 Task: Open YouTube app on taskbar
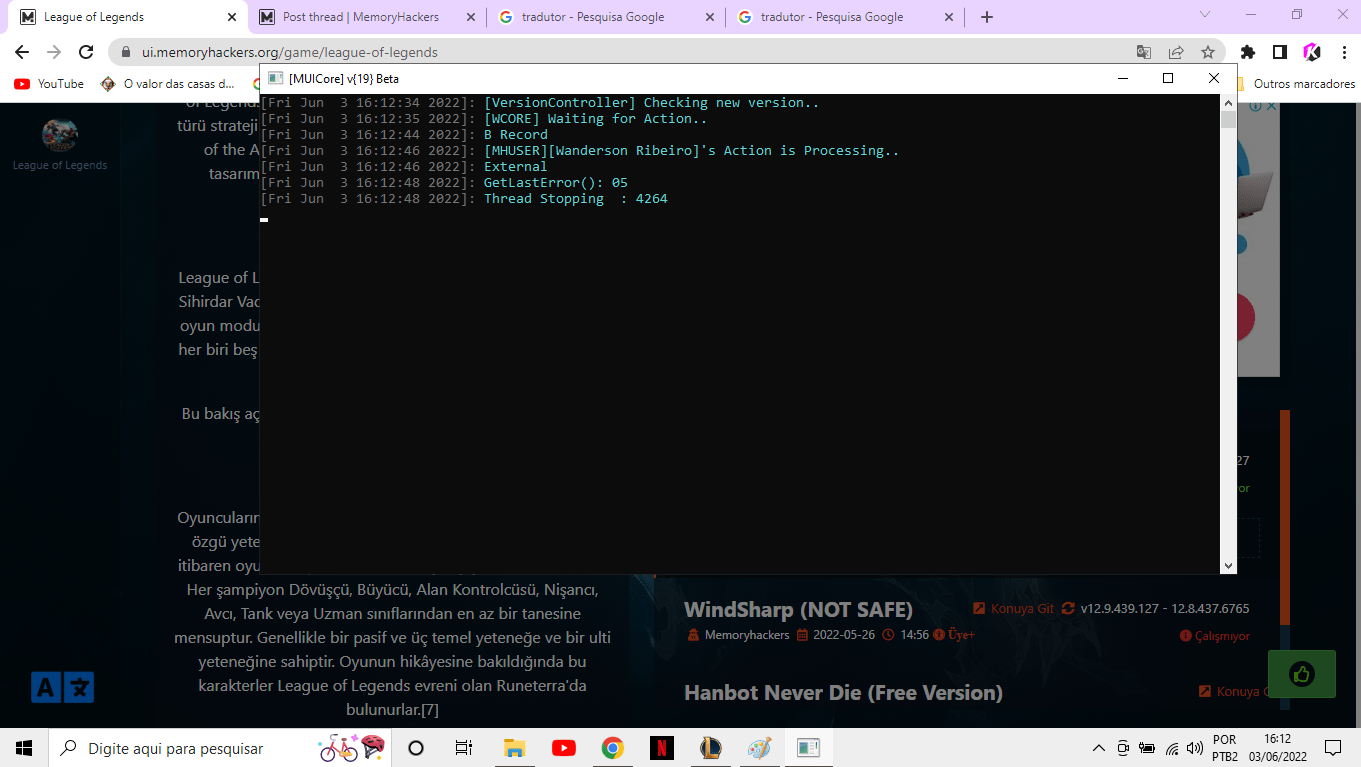[x=563, y=748]
